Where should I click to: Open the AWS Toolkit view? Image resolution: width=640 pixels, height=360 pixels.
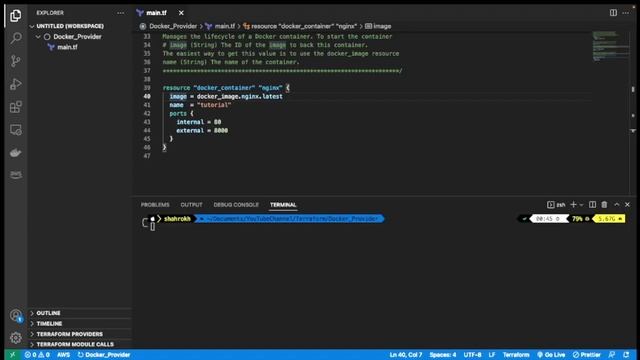16,175
